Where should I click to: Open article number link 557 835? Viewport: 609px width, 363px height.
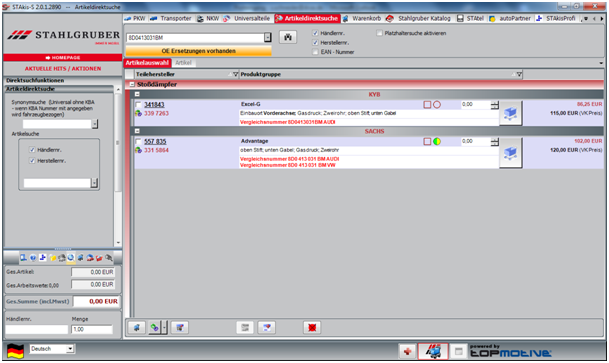pyautogui.click(x=155, y=141)
